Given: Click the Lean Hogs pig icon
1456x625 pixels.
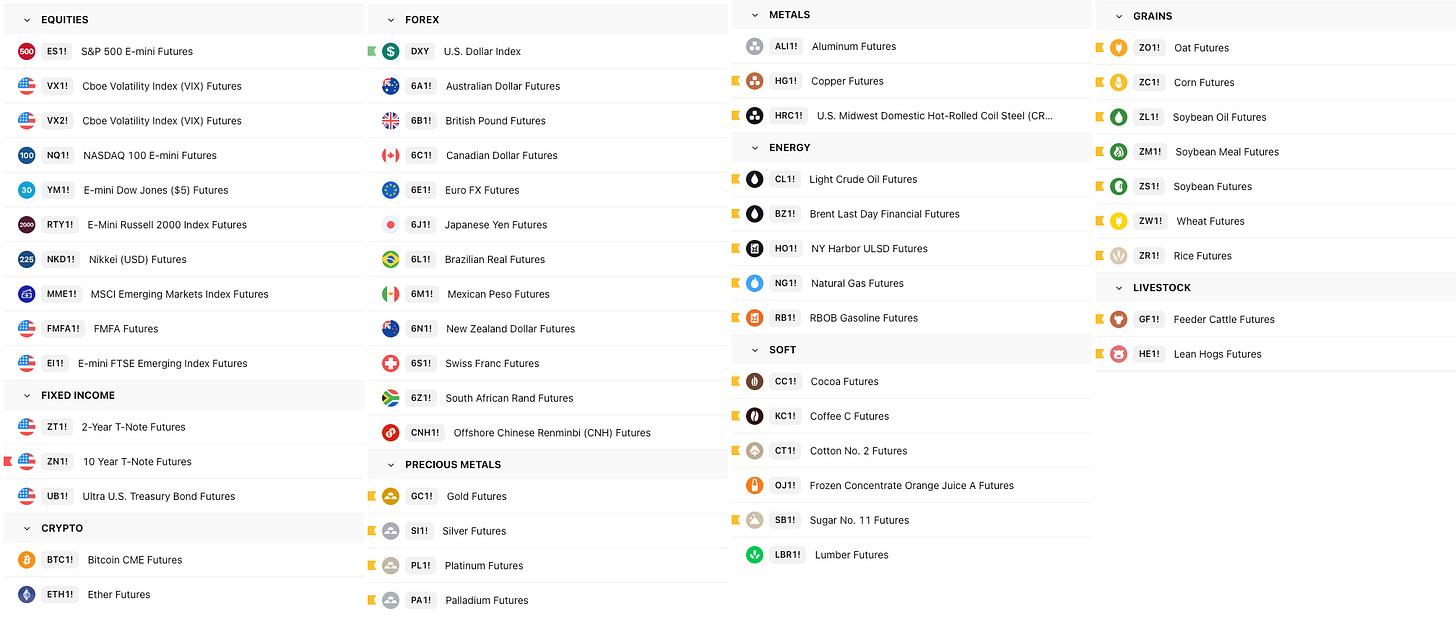Looking at the screenshot, I should point(1119,353).
